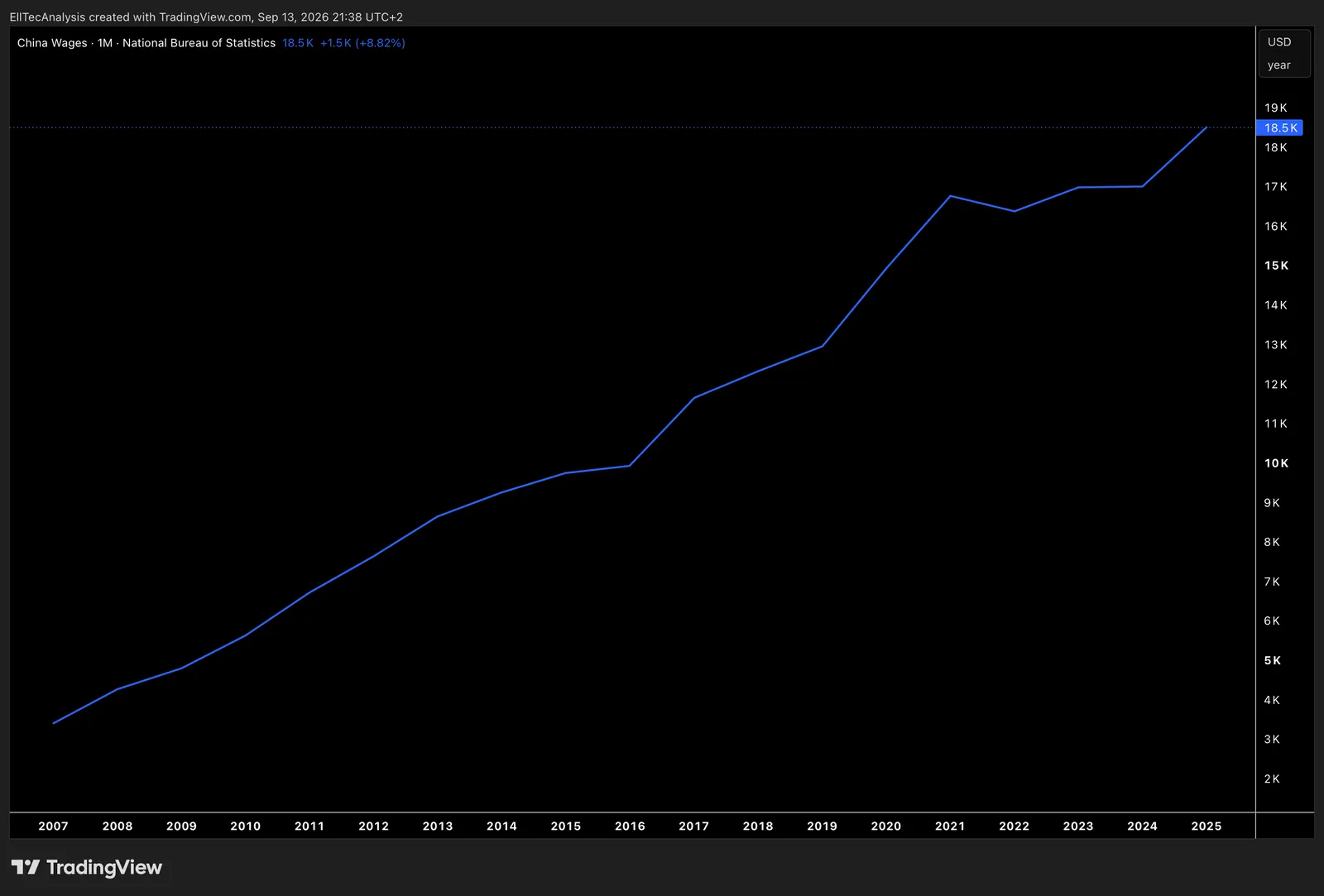Click the 10K price scale label
Screen dimensions: 1324x896
(1277, 463)
